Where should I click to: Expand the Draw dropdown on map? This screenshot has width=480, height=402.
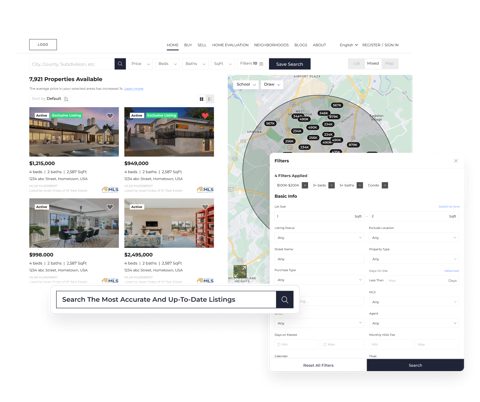tap(271, 85)
